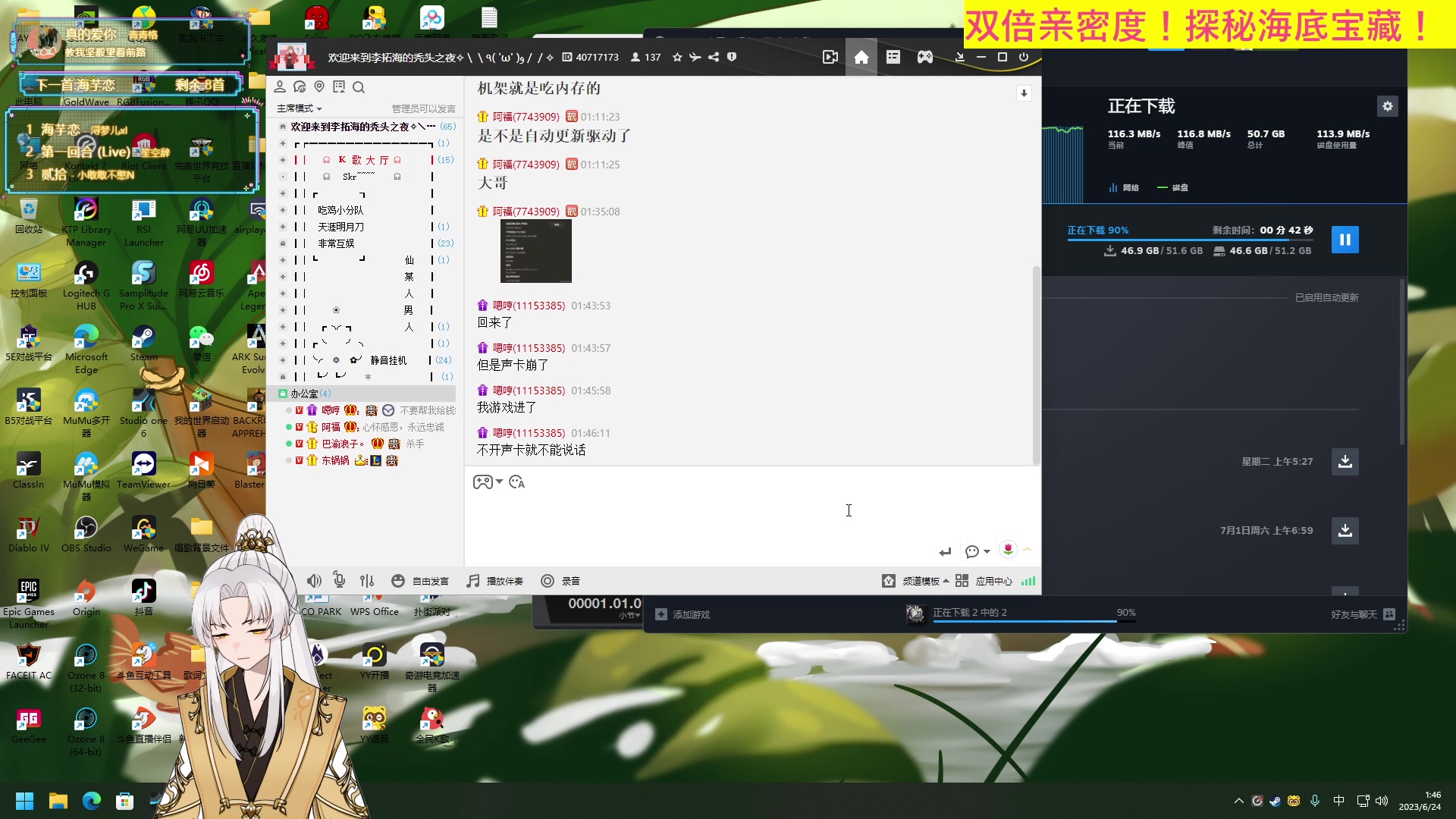Jump to latest message with down arrow button
Viewport: 1456px width, 819px height.
1024,93
